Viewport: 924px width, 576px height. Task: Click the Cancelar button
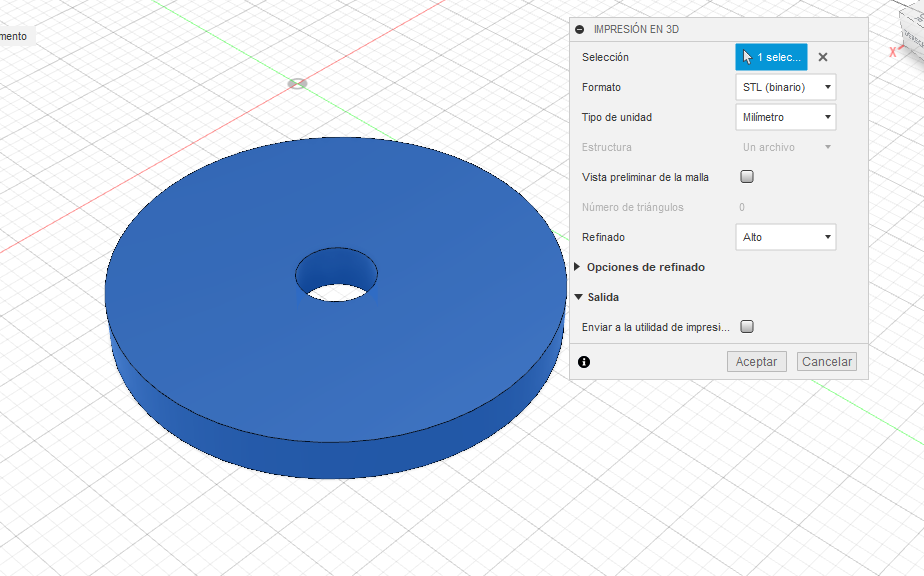pos(827,362)
